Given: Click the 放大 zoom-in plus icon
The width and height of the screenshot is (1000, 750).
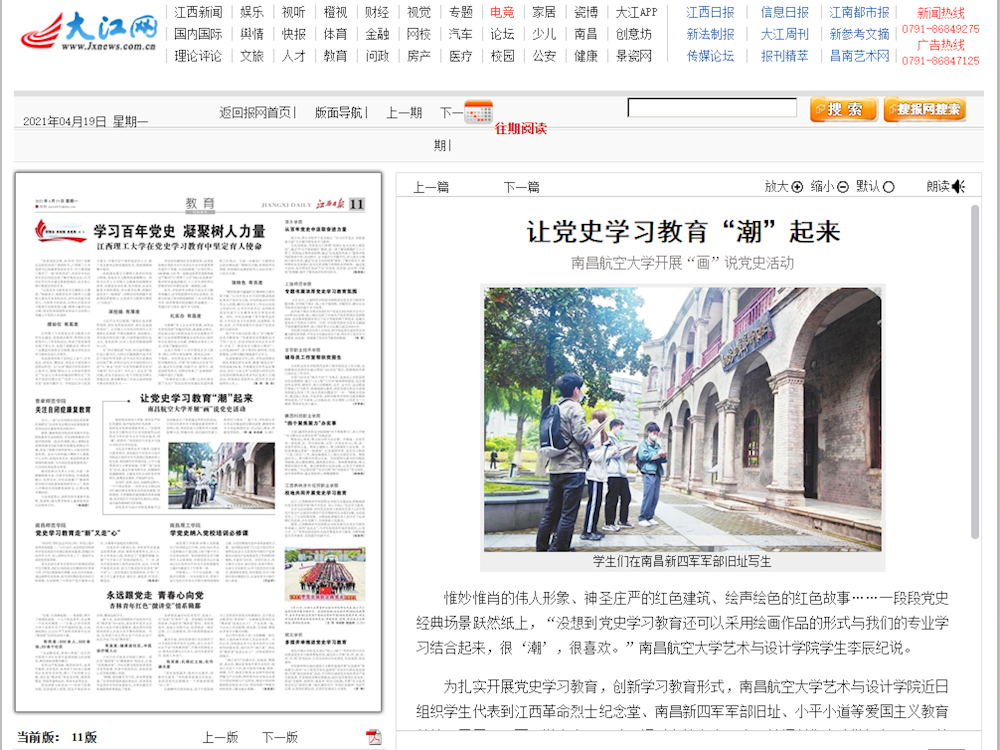Looking at the screenshot, I should [x=797, y=187].
